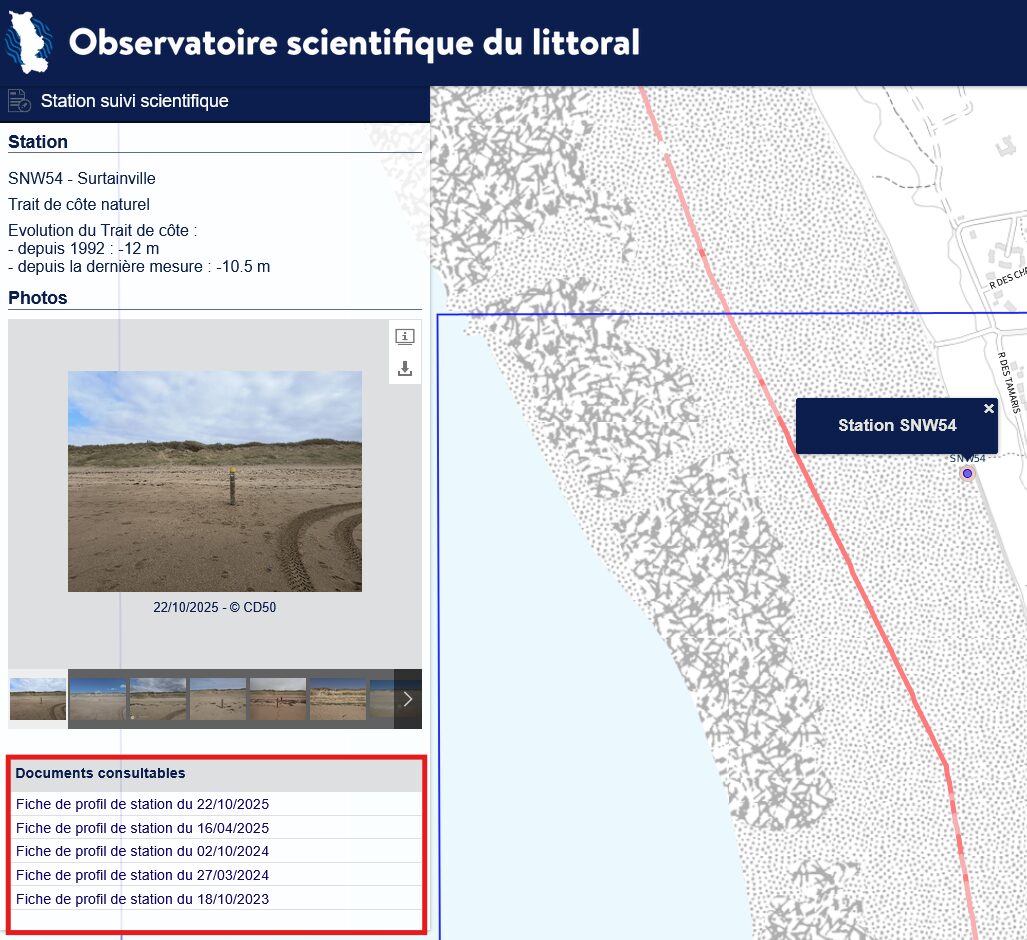1027x940 pixels.
Task: Select the fourth photo thumbnail
Action: click(x=218, y=699)
